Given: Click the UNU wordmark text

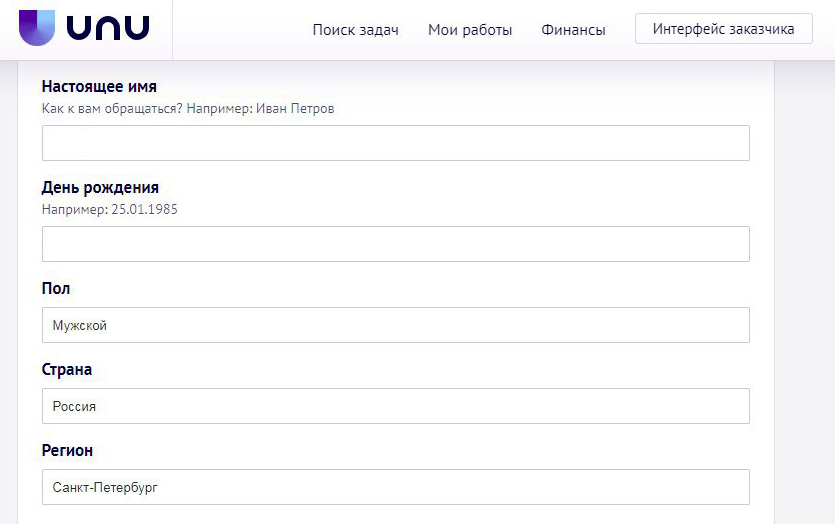Looking at the screenshot, I should click(x=108, y=28).
